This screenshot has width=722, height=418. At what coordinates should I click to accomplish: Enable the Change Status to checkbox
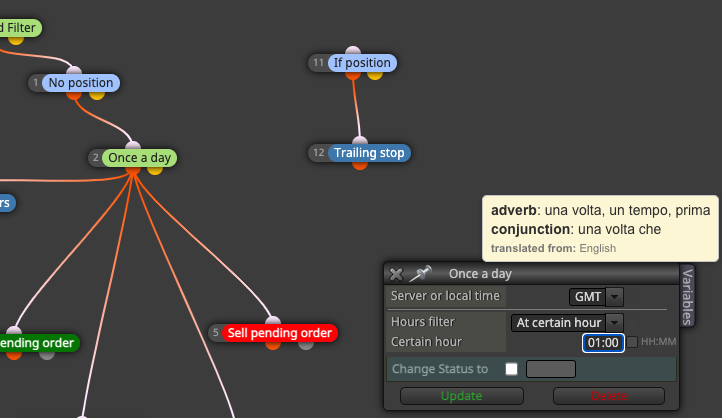511,369
